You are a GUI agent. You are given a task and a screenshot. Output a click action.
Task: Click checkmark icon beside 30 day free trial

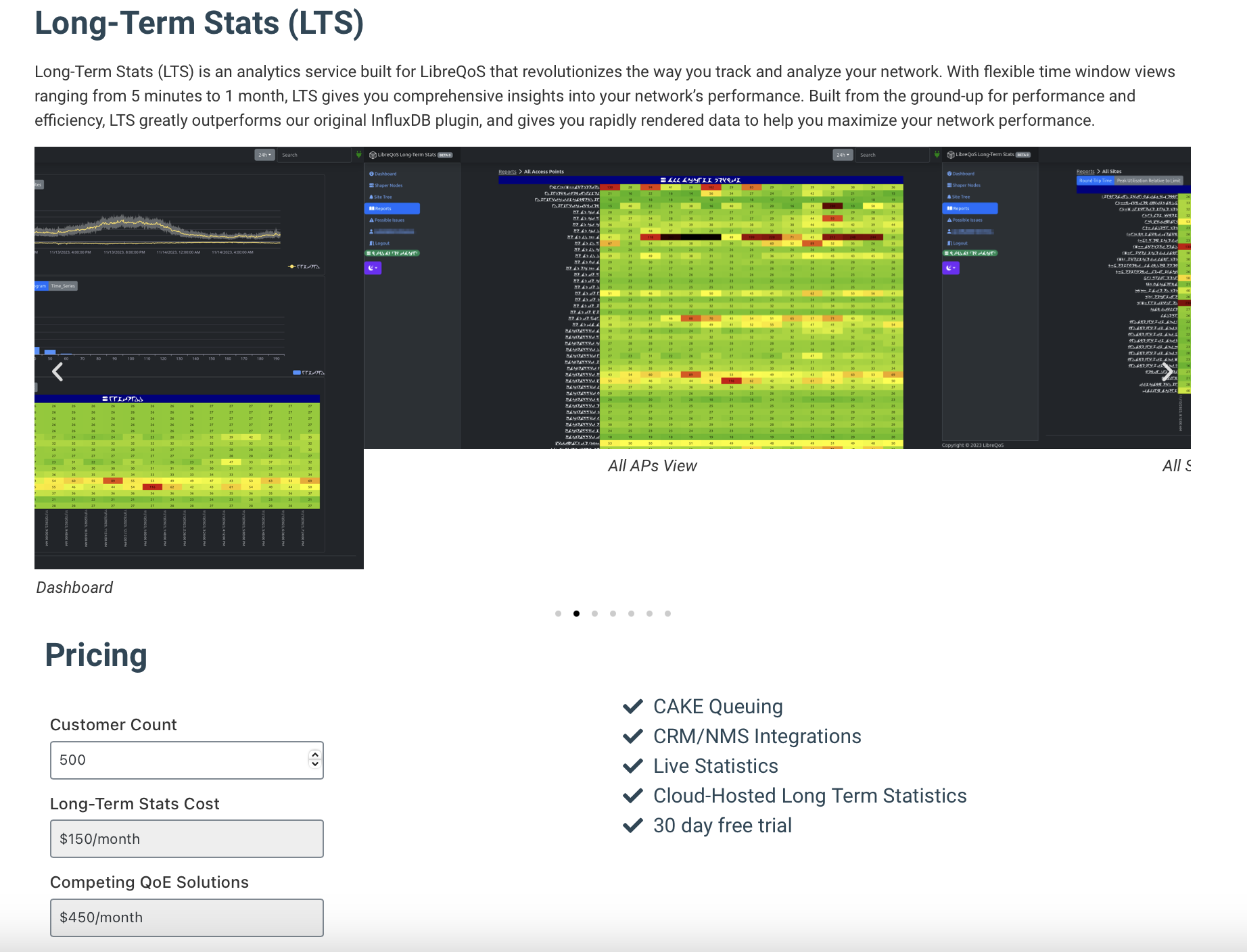[x=632, y=826]
